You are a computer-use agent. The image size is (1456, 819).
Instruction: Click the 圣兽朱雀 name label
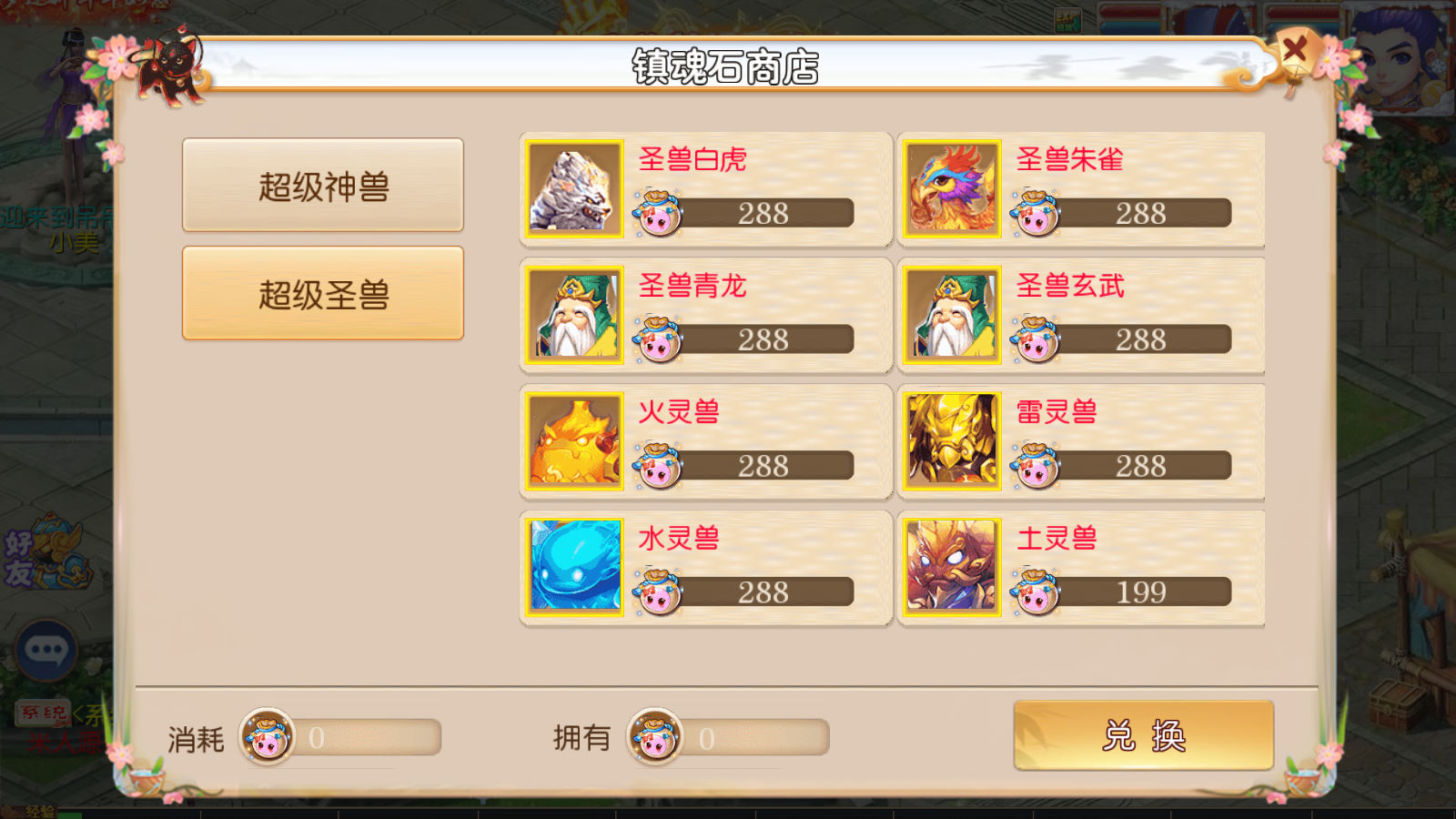click(x=1069, y=159)
